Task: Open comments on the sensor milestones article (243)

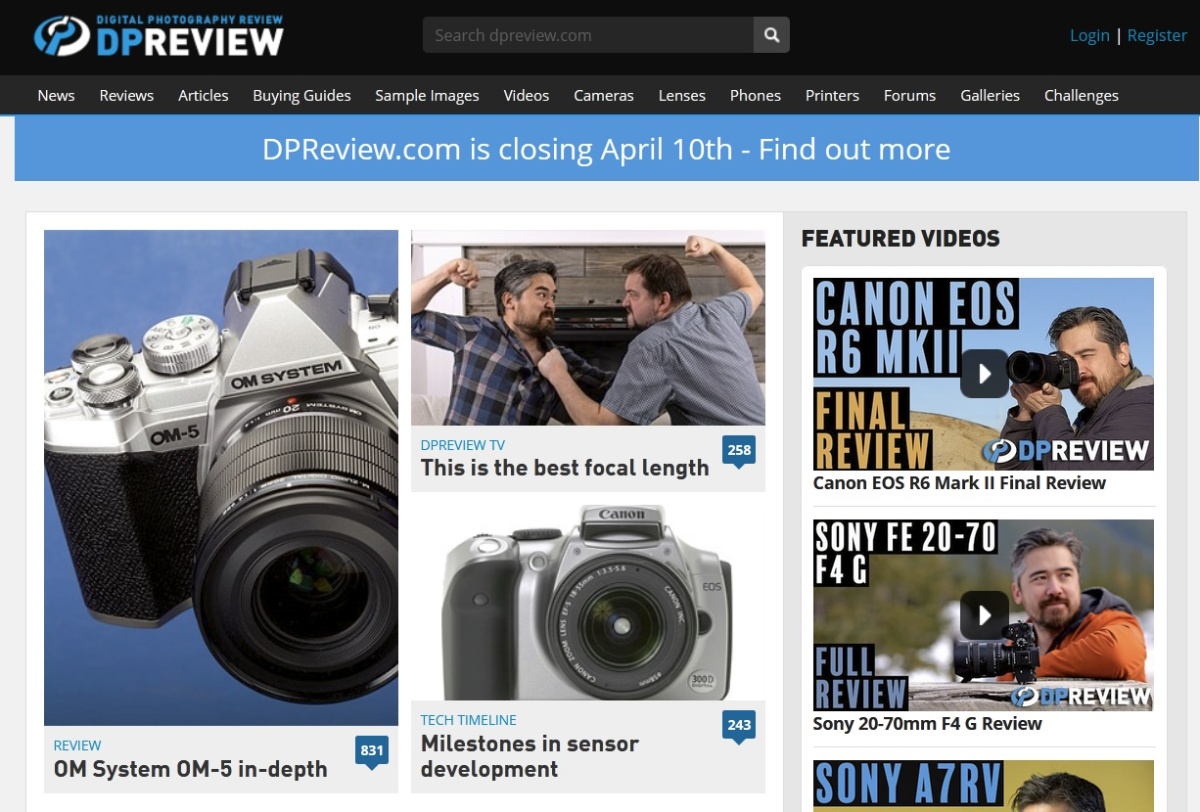Action: tap(739, 725)
